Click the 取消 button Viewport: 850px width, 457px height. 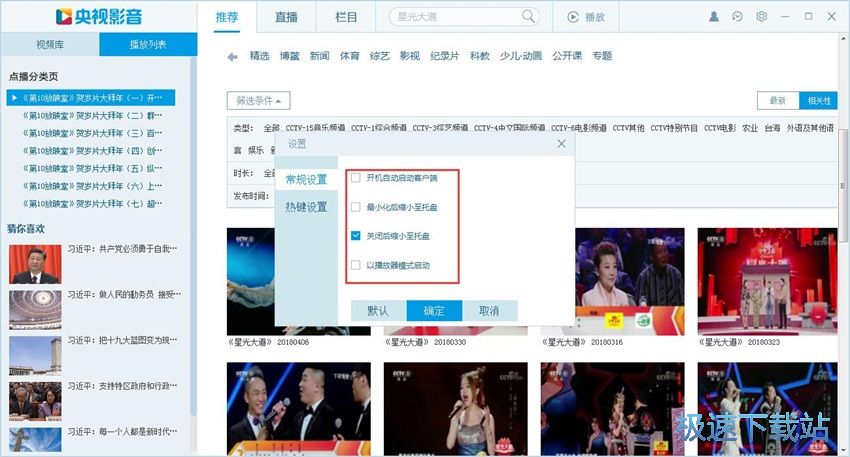click(x=489, y=311)
